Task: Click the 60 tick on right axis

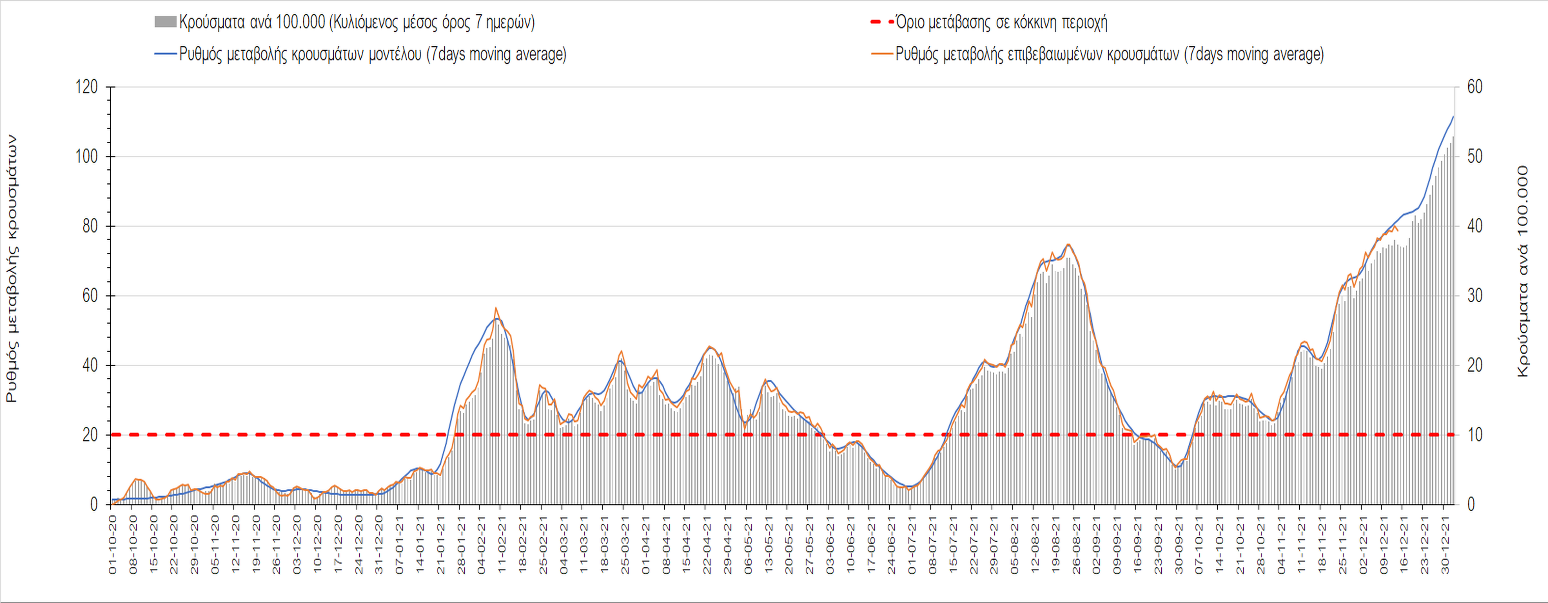Action: click(x=1474, y=87)
